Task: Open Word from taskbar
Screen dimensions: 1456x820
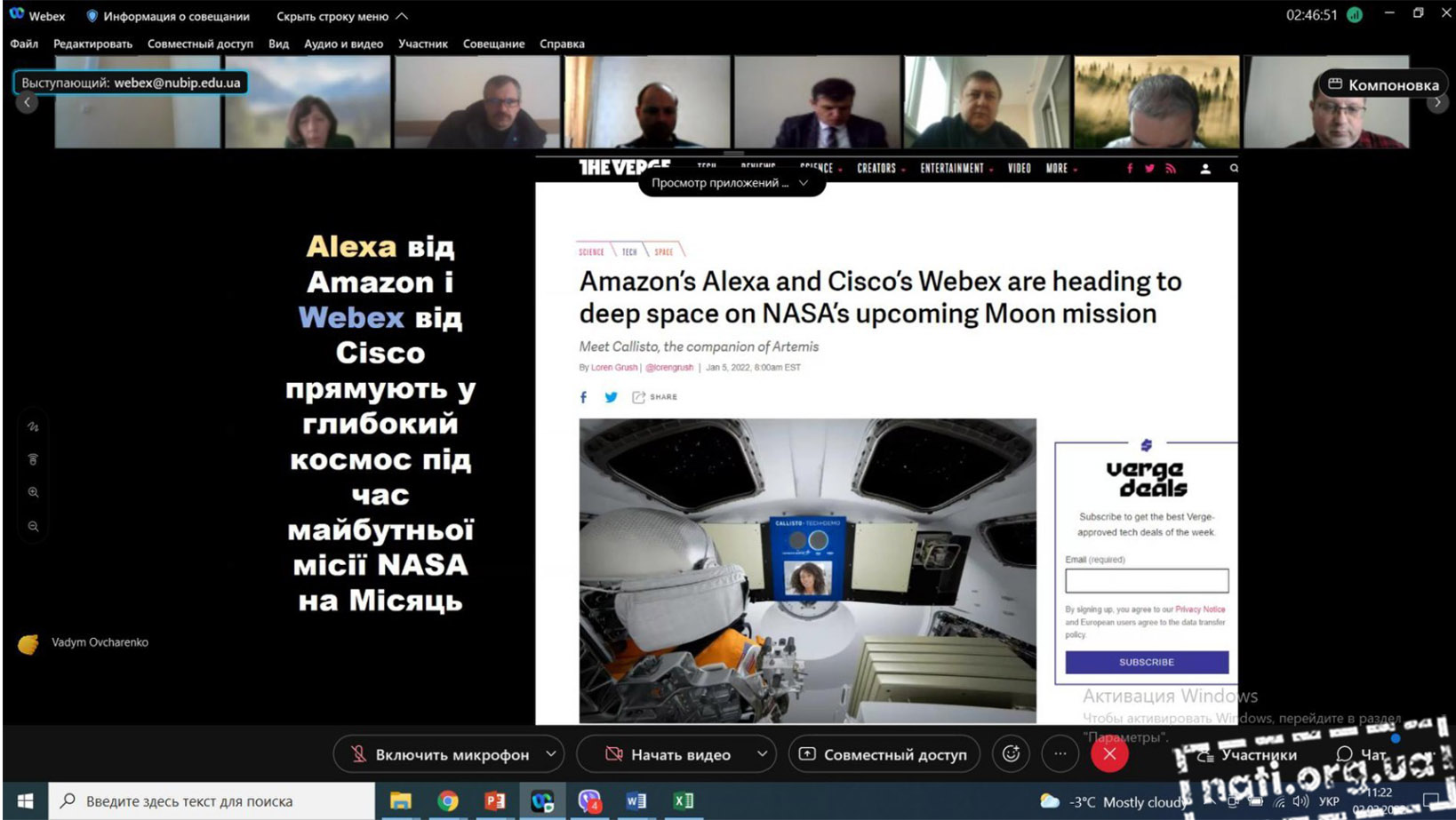Action: click(x=636, y=800)
